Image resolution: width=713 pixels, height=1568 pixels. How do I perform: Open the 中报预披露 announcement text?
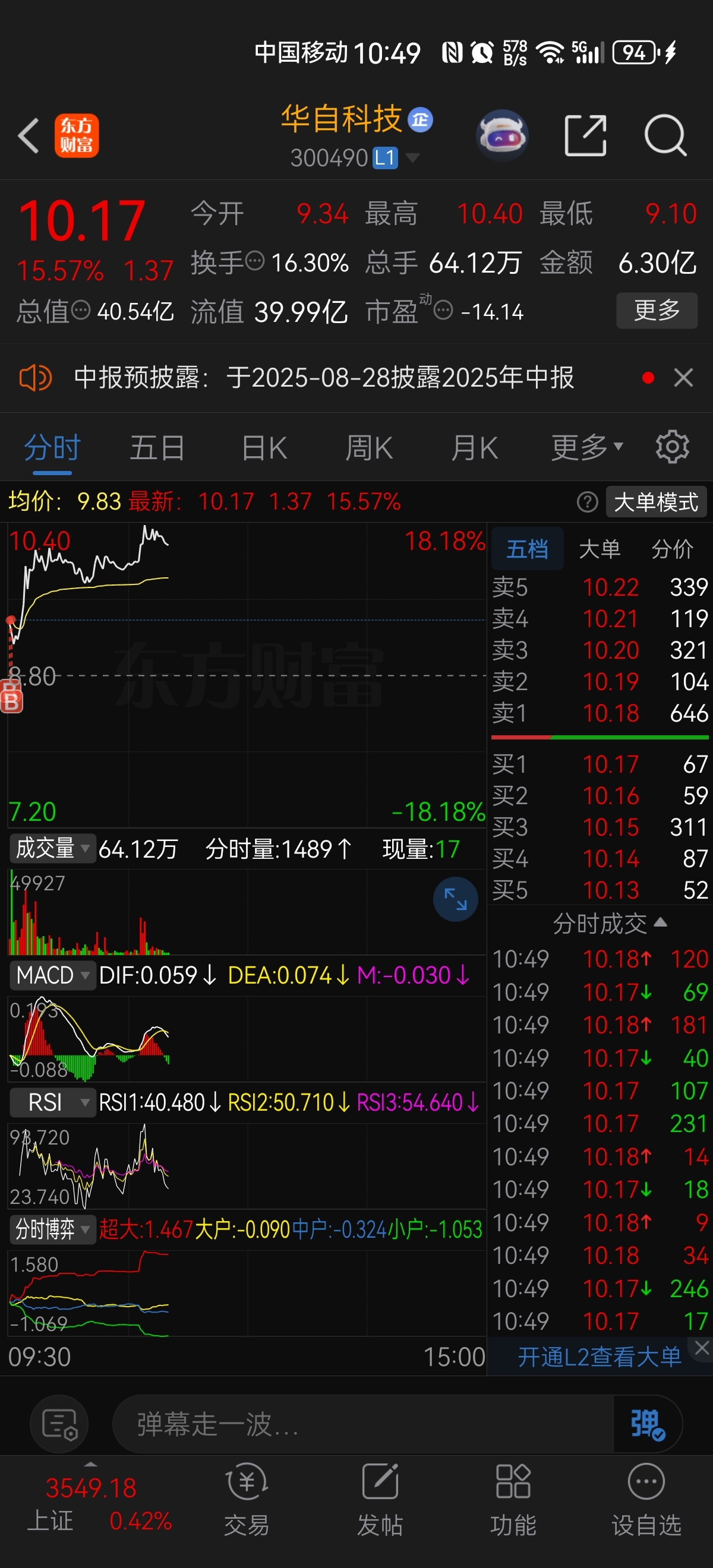pyautogui.click(x=324, y=378)
